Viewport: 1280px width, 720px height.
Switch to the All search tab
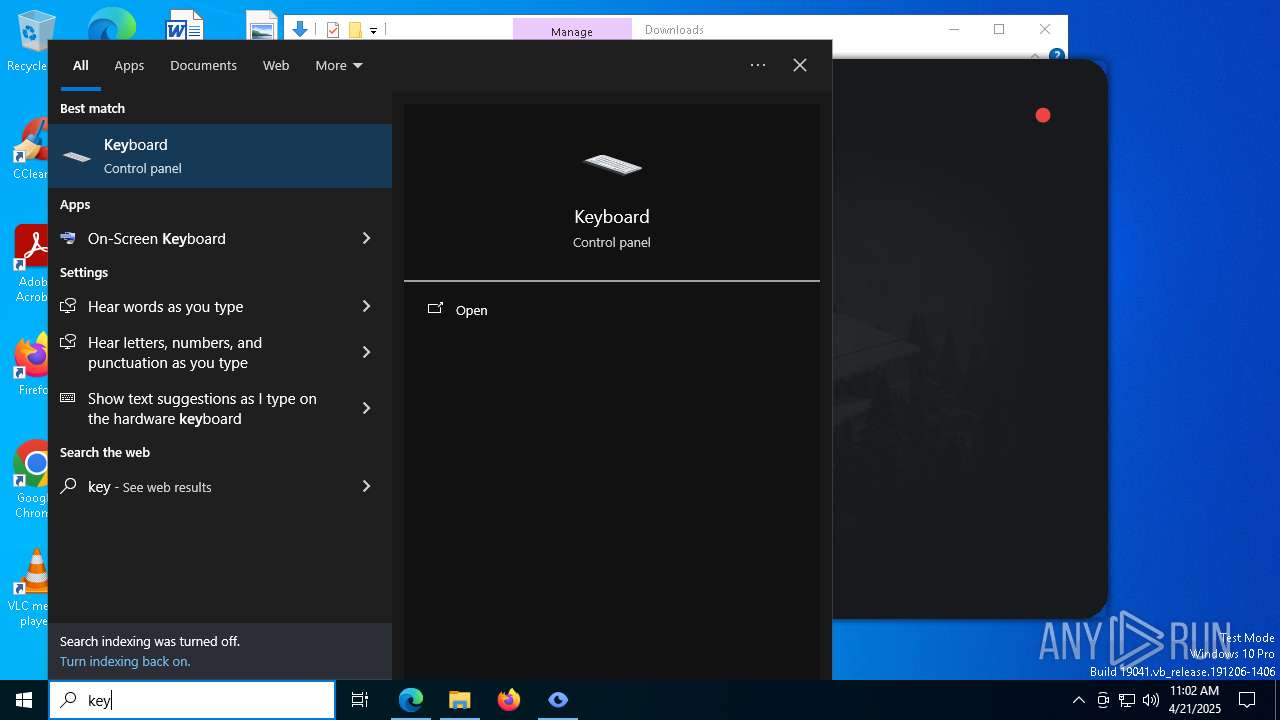81,65
